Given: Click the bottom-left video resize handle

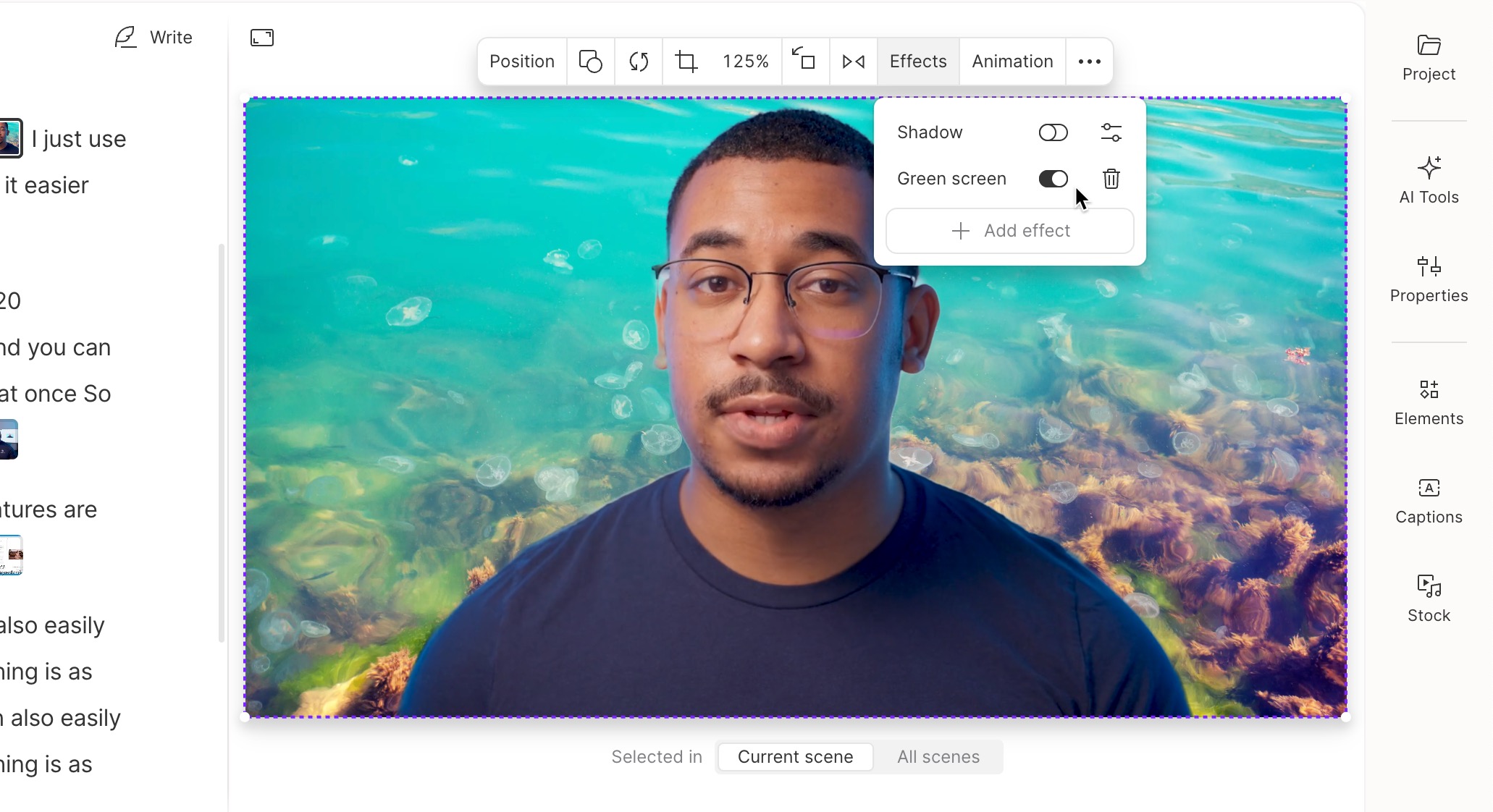Looking at the screenshot, I should (x=245, y=716).
